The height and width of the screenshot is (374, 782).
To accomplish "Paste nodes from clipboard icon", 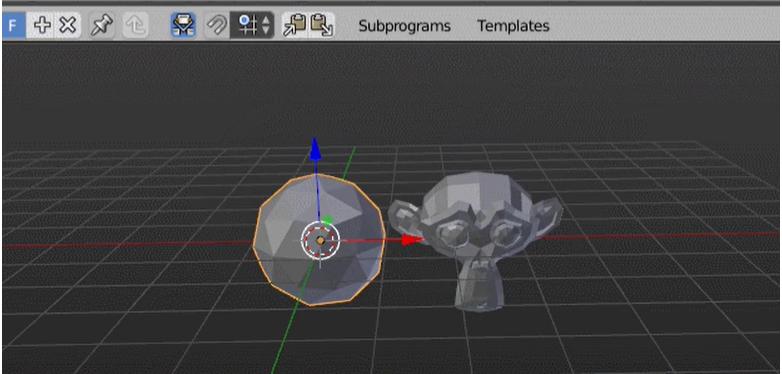I will [x=322, y=25].
